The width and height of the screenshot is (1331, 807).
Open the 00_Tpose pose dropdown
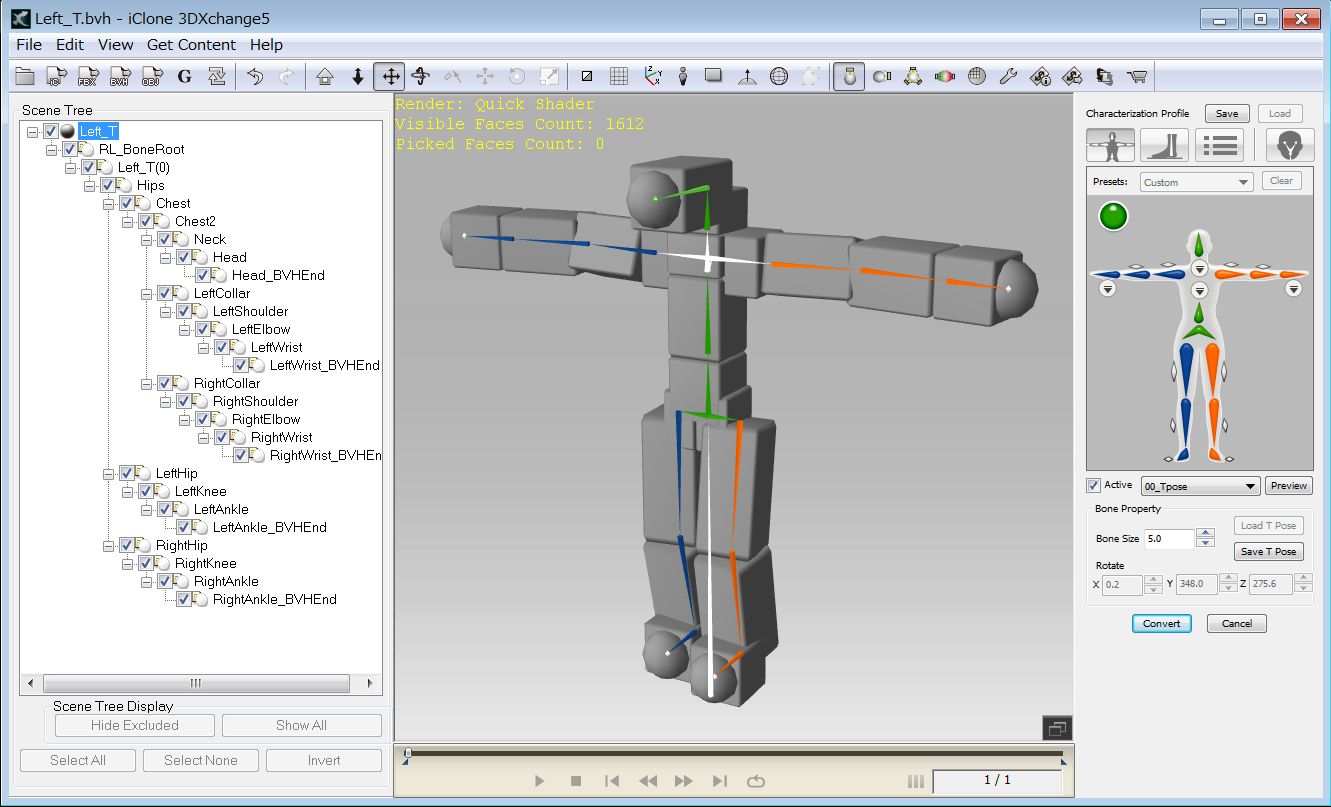pos(1200,486)
